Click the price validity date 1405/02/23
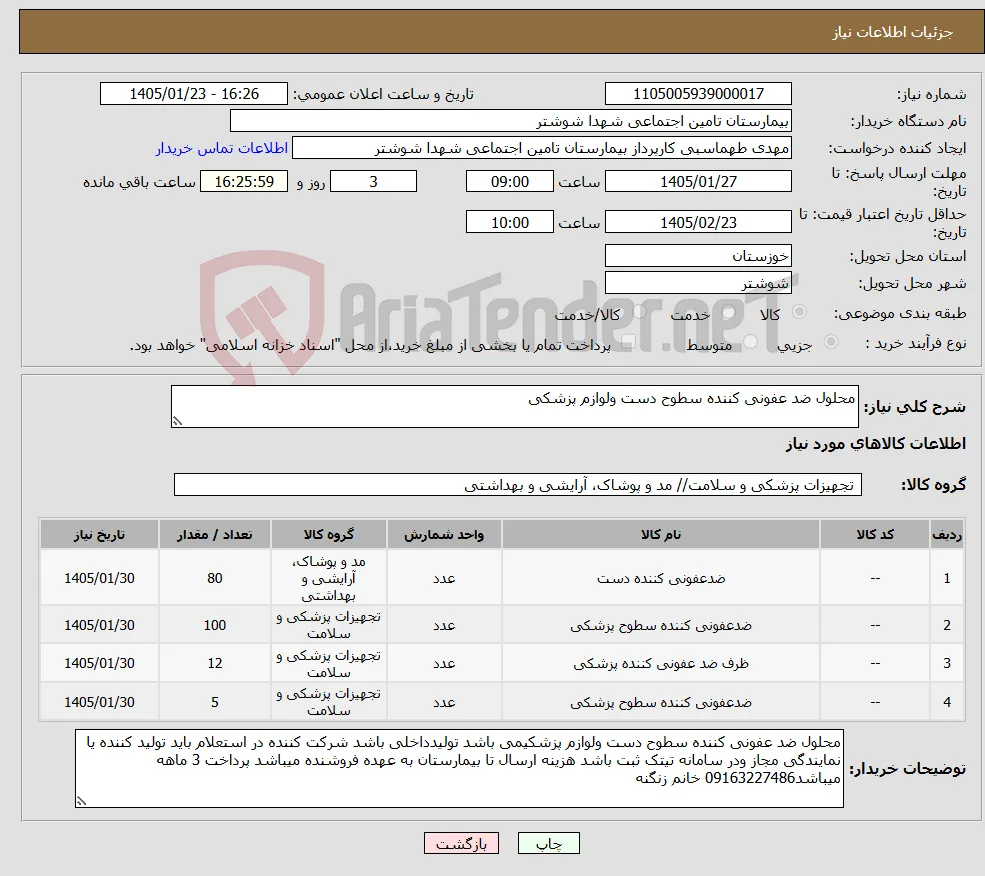 pyautogui.click(x=698, y=222)
